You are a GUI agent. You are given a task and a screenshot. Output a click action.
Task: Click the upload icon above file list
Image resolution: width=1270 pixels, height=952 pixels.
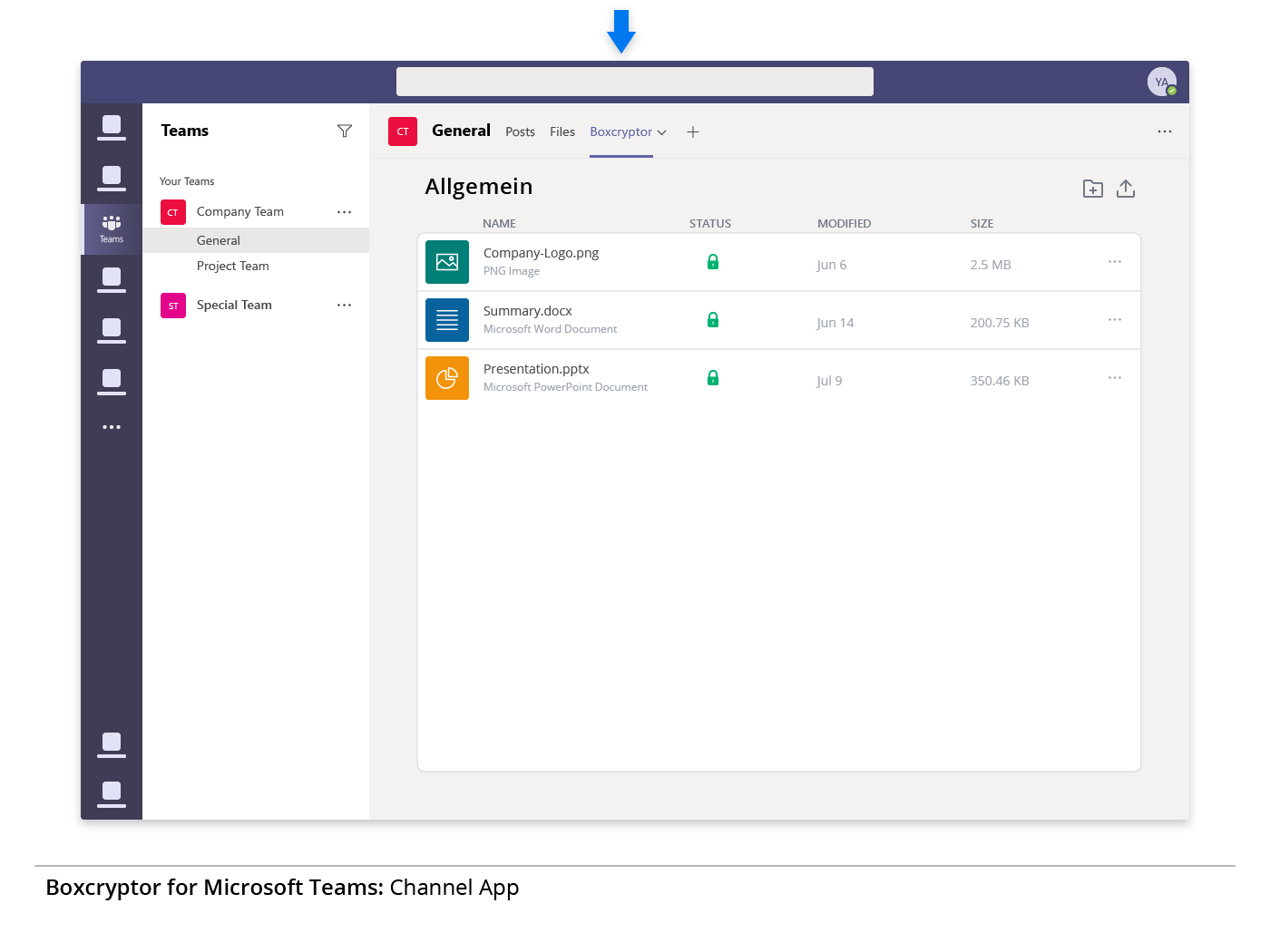pyautogui.click(x=1126, y=189)
